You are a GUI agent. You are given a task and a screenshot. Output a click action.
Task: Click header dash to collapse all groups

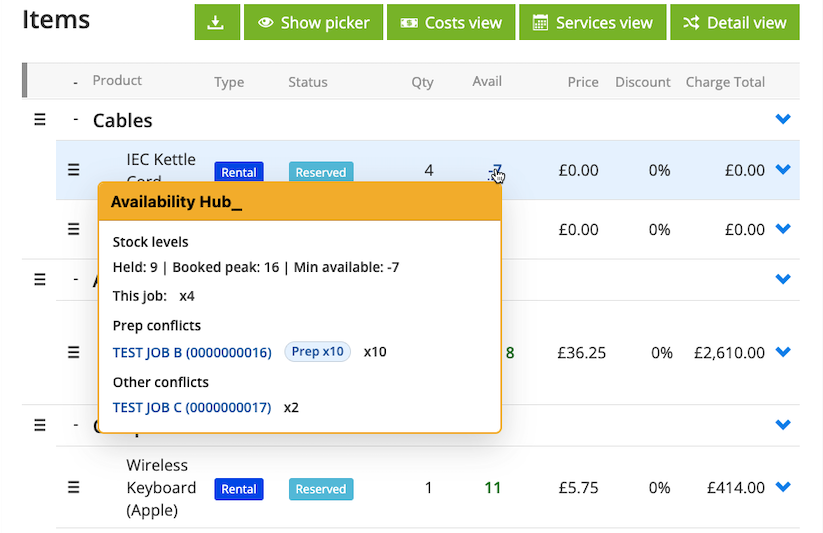tap(76, 82)
